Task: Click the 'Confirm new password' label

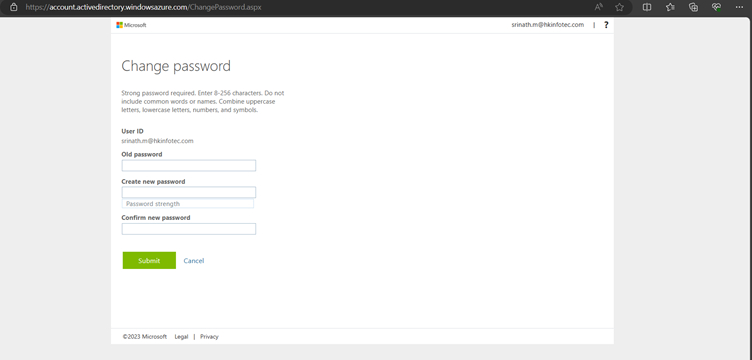Action: pos(156,218)
